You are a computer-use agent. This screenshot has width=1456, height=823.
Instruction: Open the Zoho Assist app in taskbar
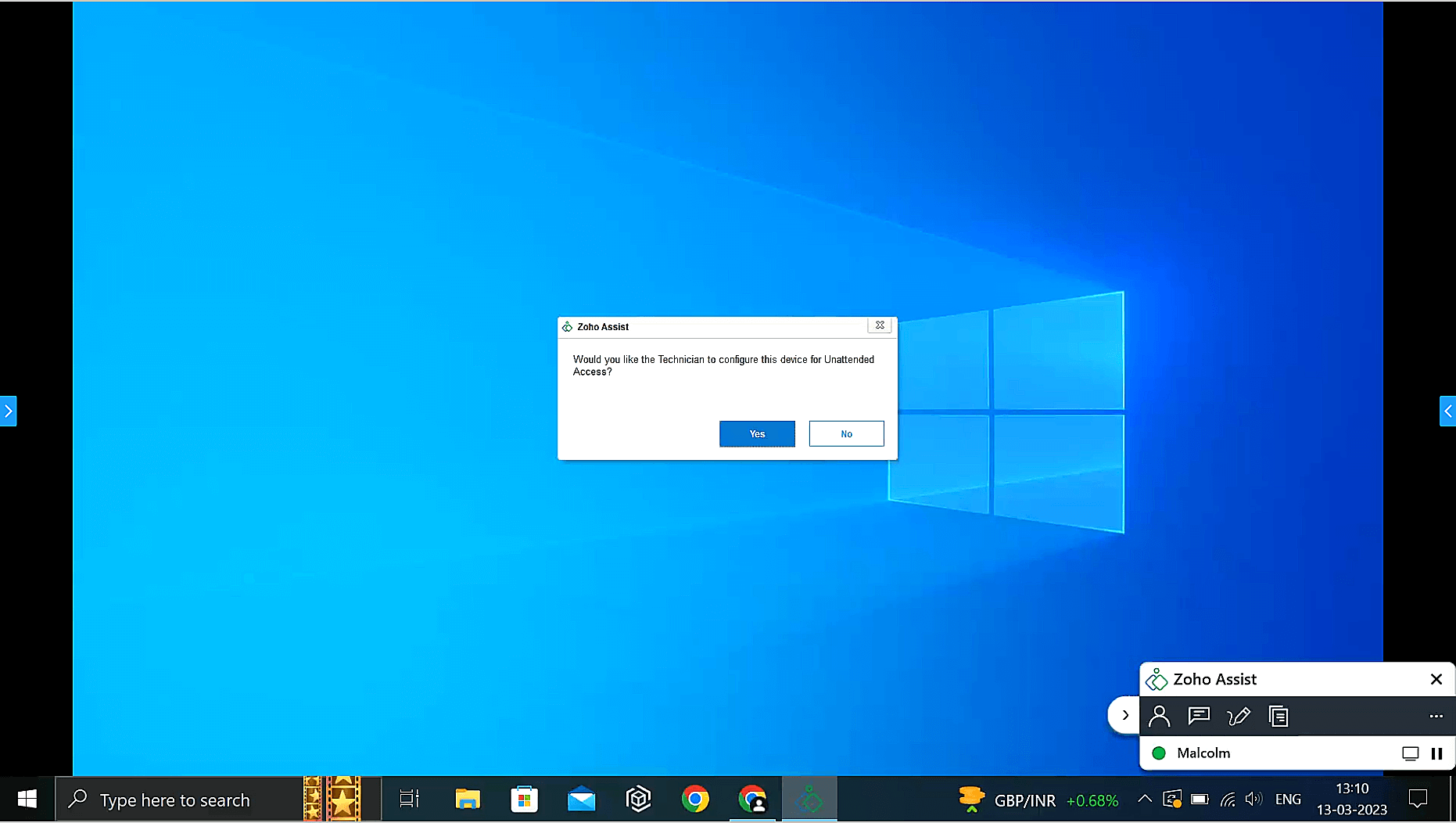point(809,800)
